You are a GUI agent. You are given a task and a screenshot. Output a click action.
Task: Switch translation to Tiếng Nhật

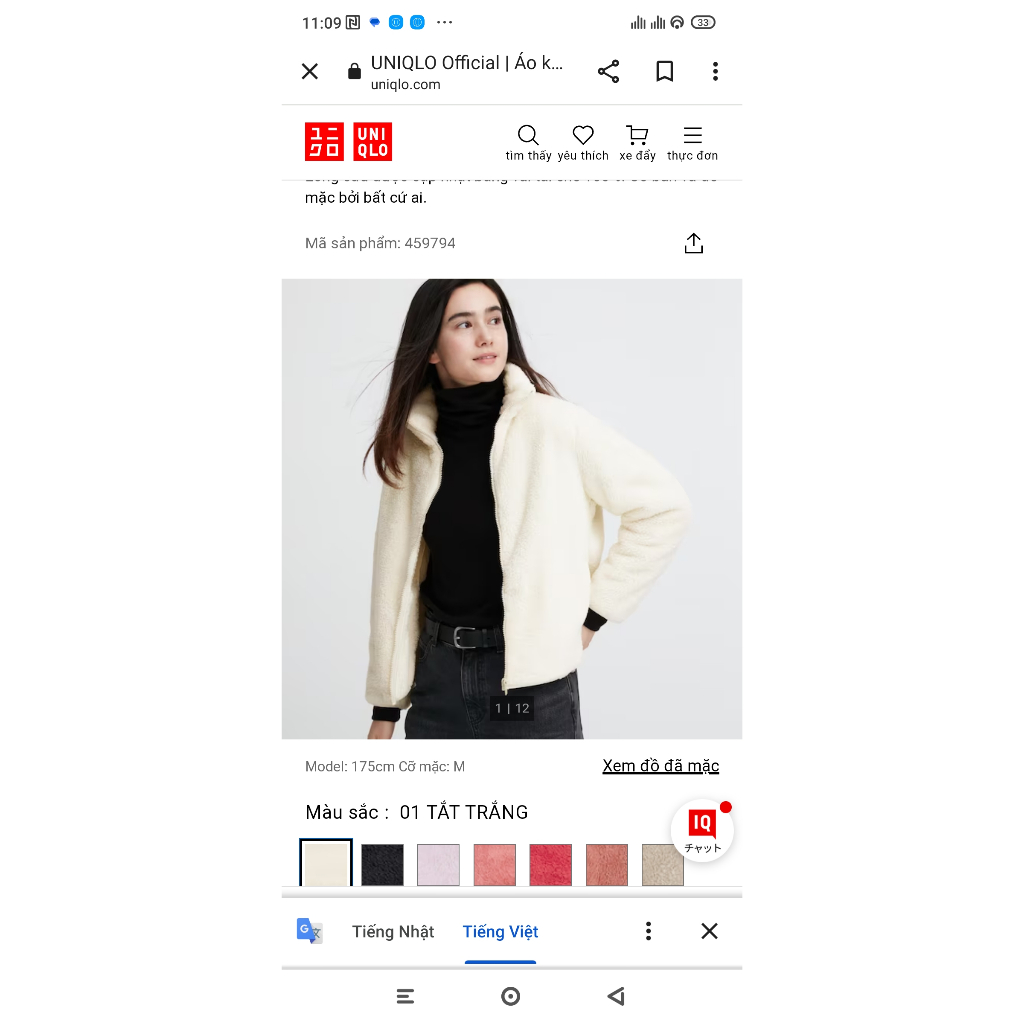click(393, 931)
